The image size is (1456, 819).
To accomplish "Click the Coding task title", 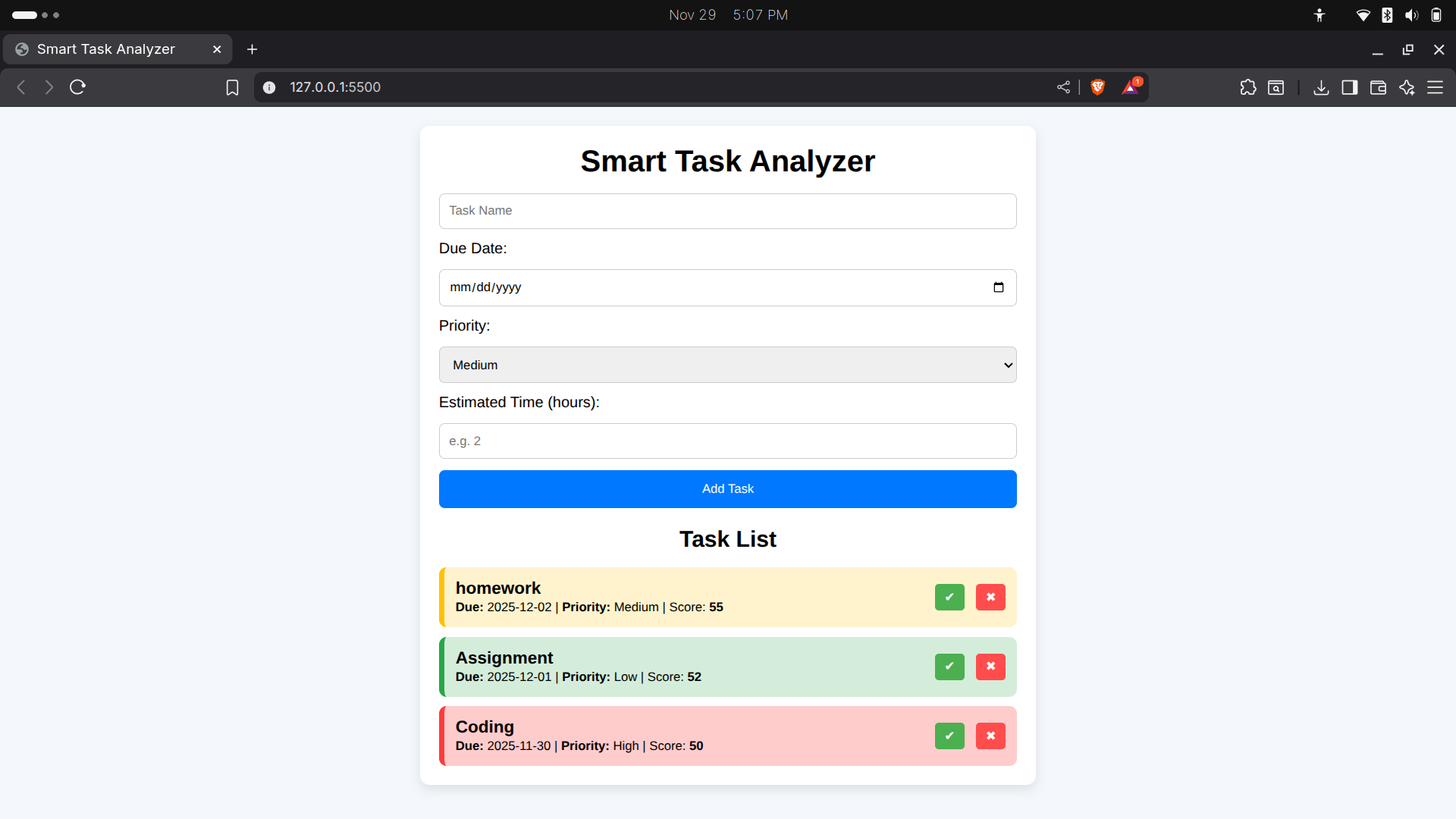I will (x=485, y=726).
